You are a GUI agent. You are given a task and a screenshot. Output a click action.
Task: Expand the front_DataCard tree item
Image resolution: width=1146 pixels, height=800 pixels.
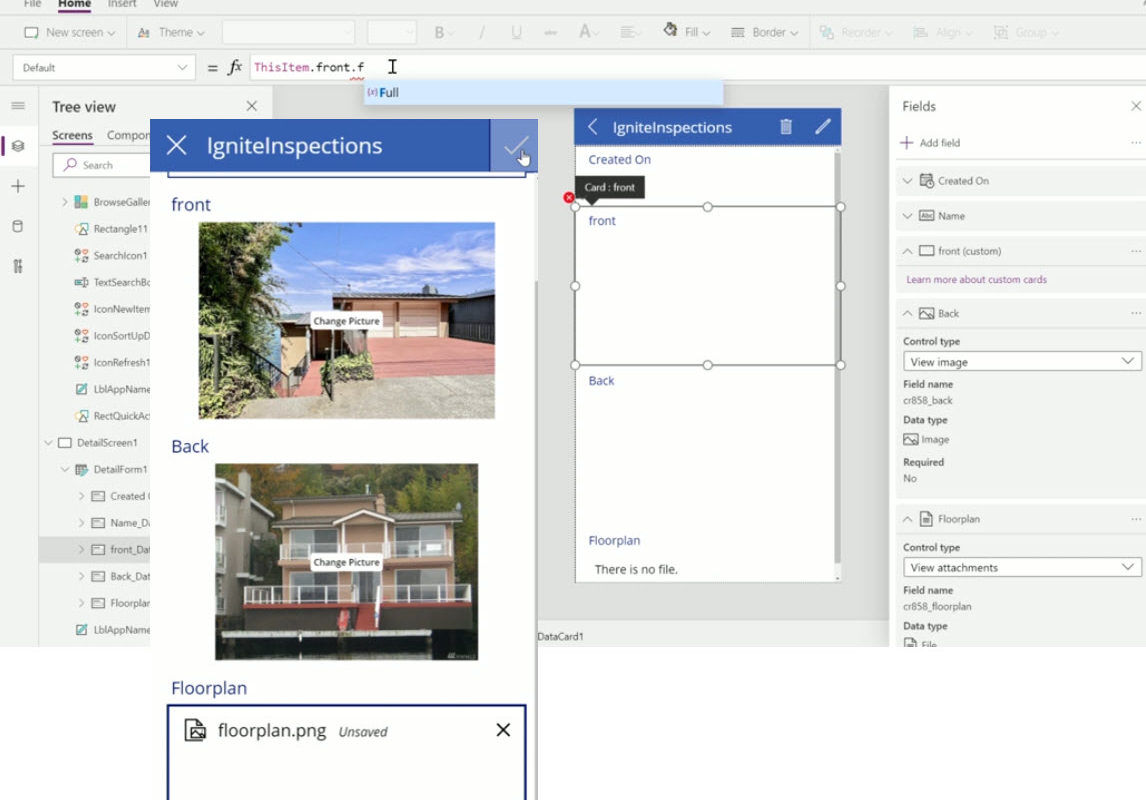click(81, 549)
